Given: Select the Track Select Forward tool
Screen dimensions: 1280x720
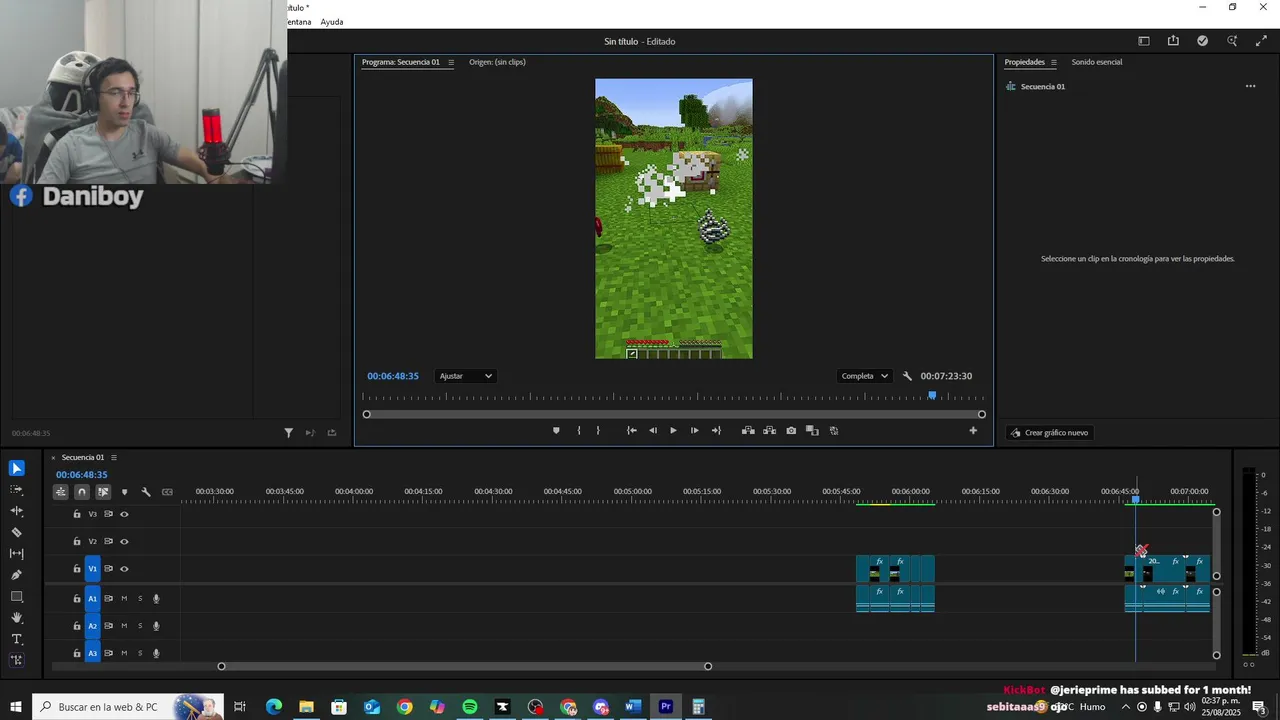Looking at the screenshot, I should pyautogui.click(x=16, y=490).
